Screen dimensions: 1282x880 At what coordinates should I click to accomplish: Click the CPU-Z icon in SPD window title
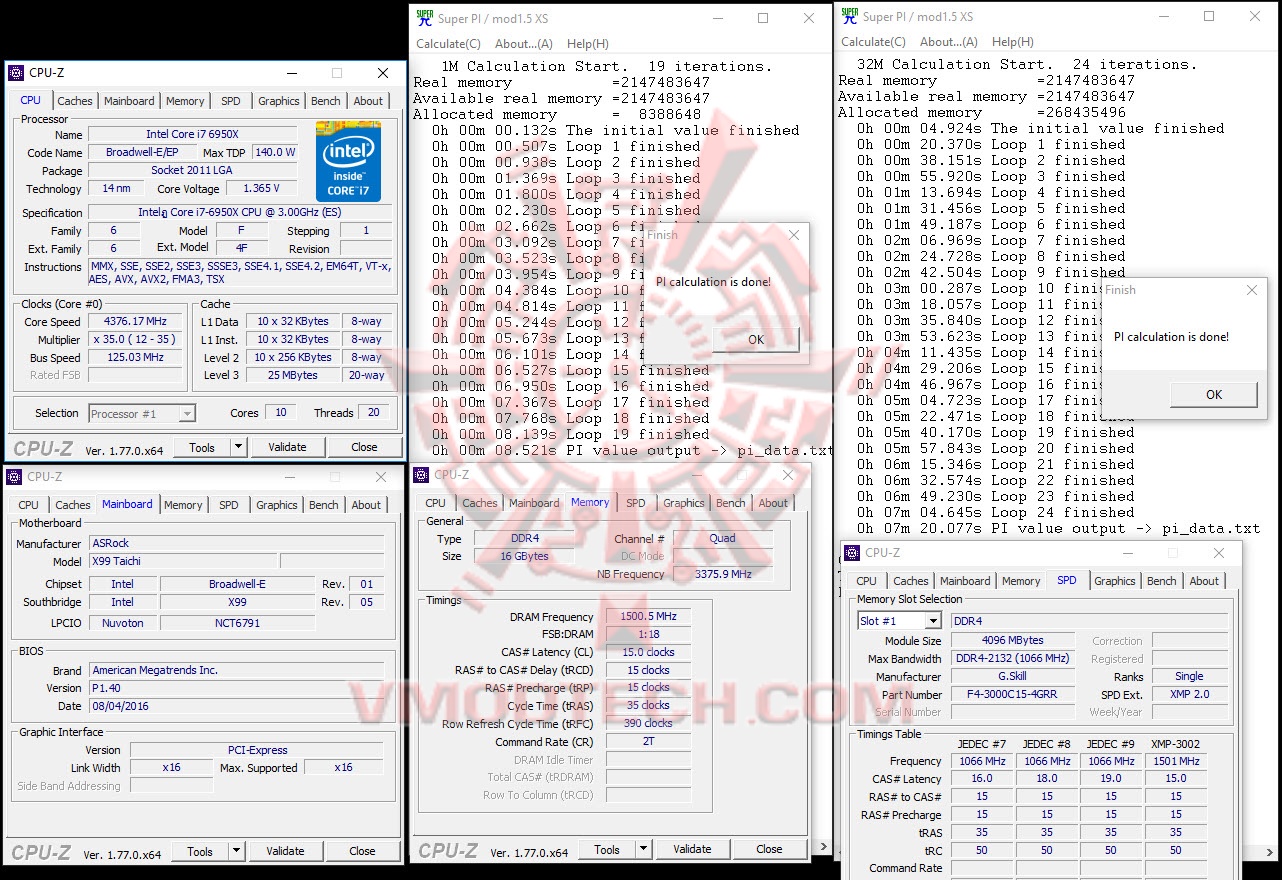[x=852, y=553]
